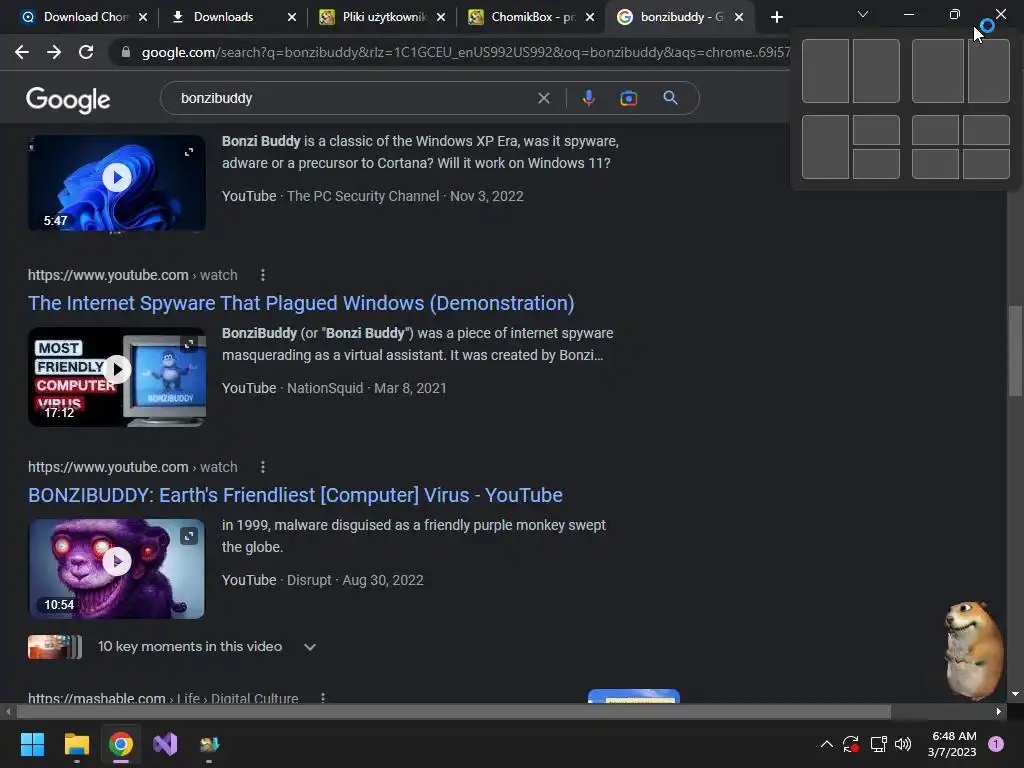Open Google Lens image search camera icon
1024x768 pixels.
tap(628, 98)
